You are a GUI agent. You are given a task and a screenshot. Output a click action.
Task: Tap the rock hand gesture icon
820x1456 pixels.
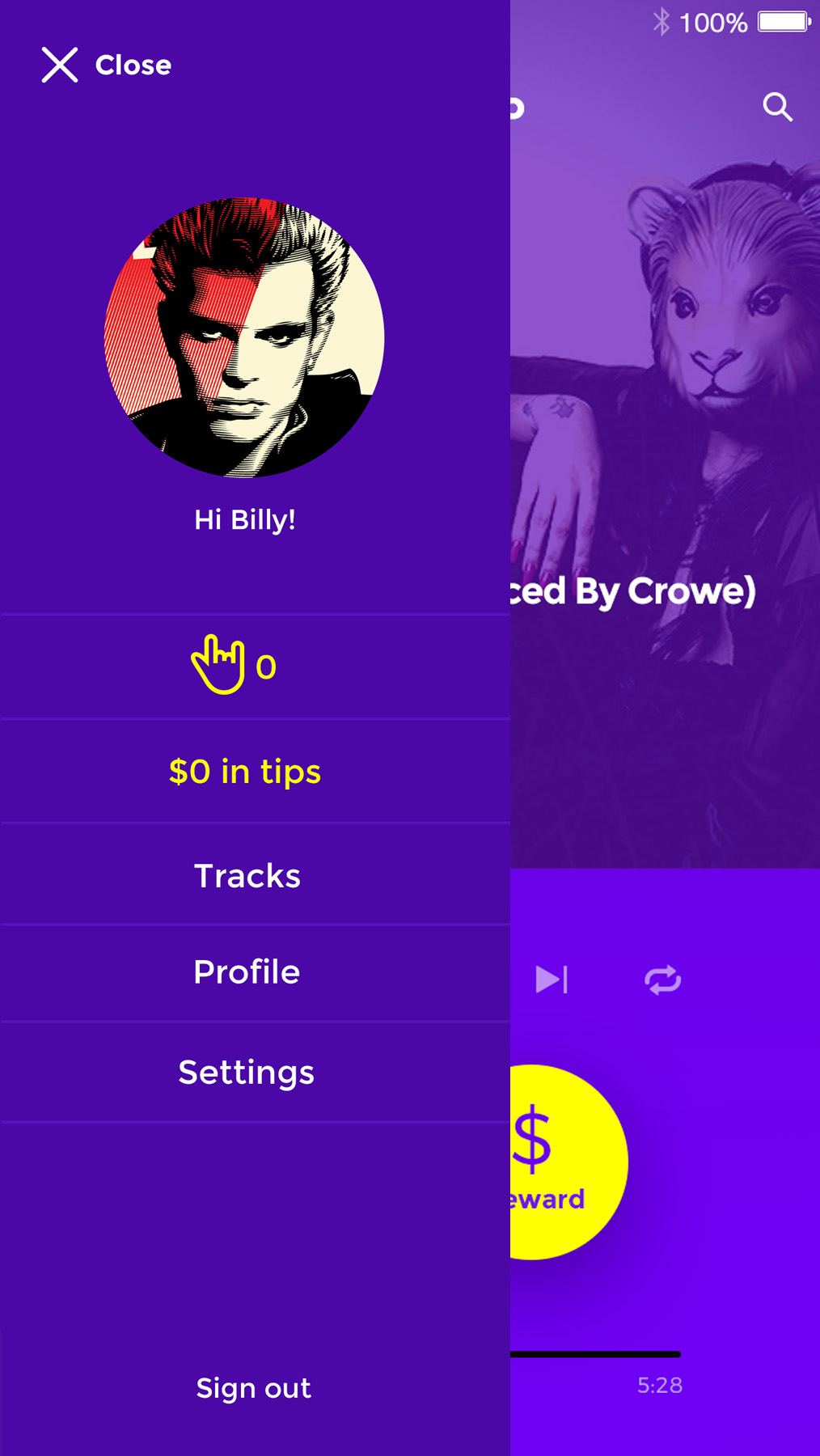click(x=218, y=665)
